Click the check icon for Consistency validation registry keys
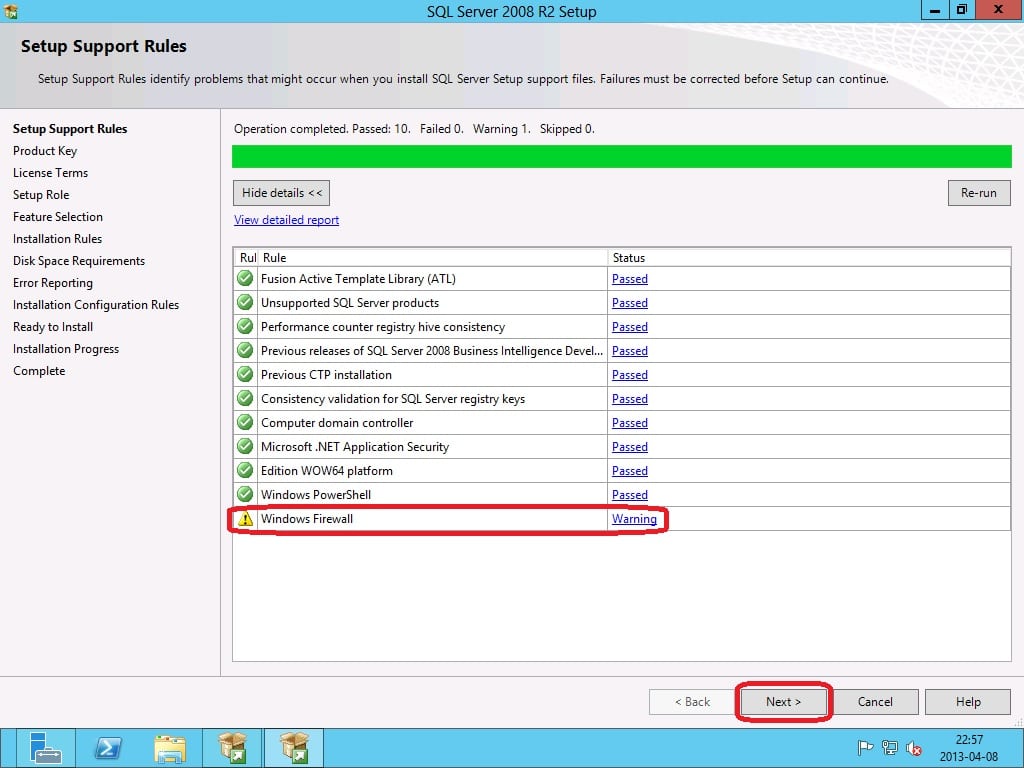The image size is (1024, 768). [x=245, y=398]
